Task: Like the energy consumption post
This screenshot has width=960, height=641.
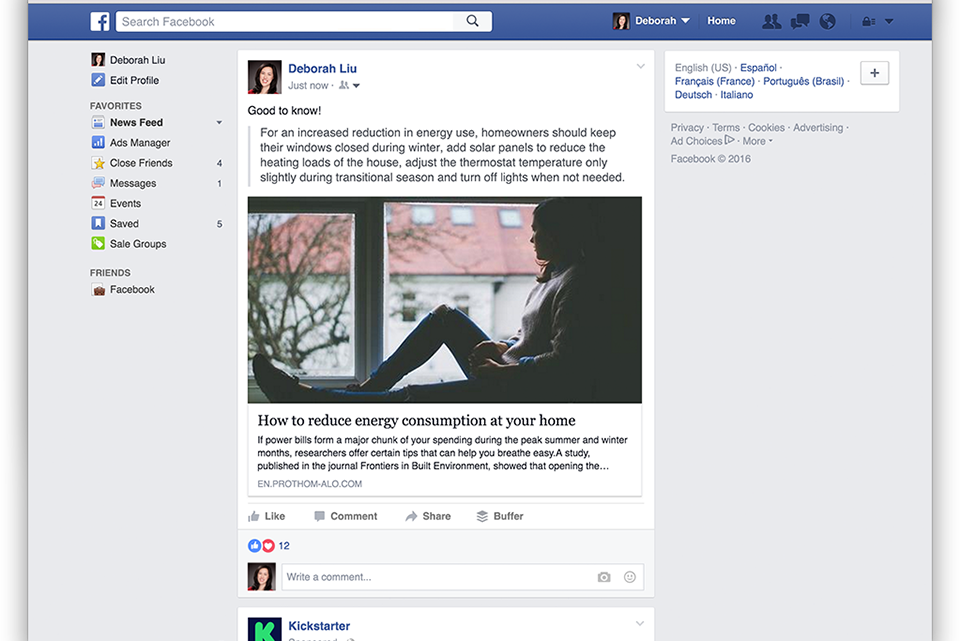Action: (x=267, y=516)
